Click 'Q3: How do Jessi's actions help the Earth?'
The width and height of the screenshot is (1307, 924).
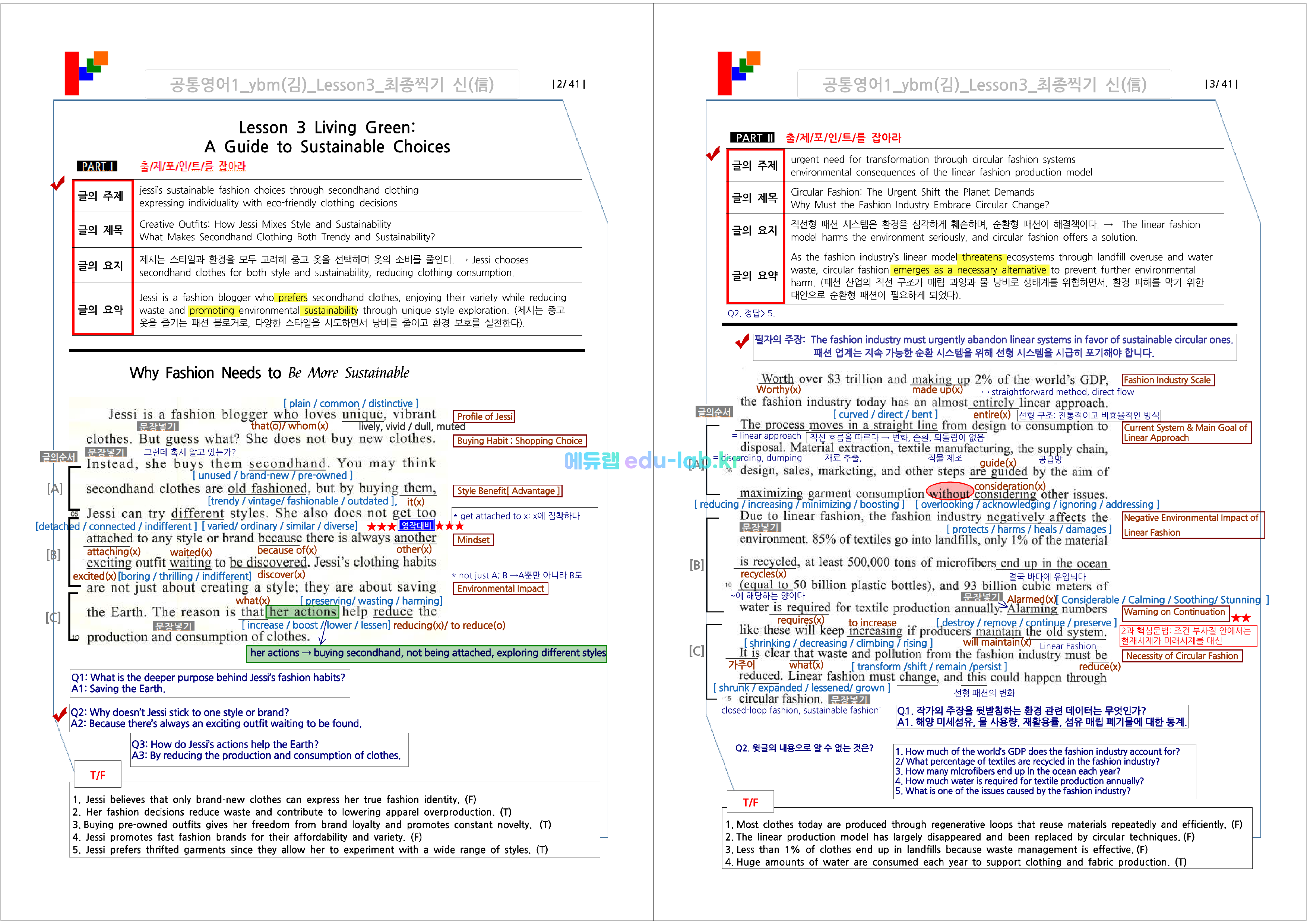225,745
